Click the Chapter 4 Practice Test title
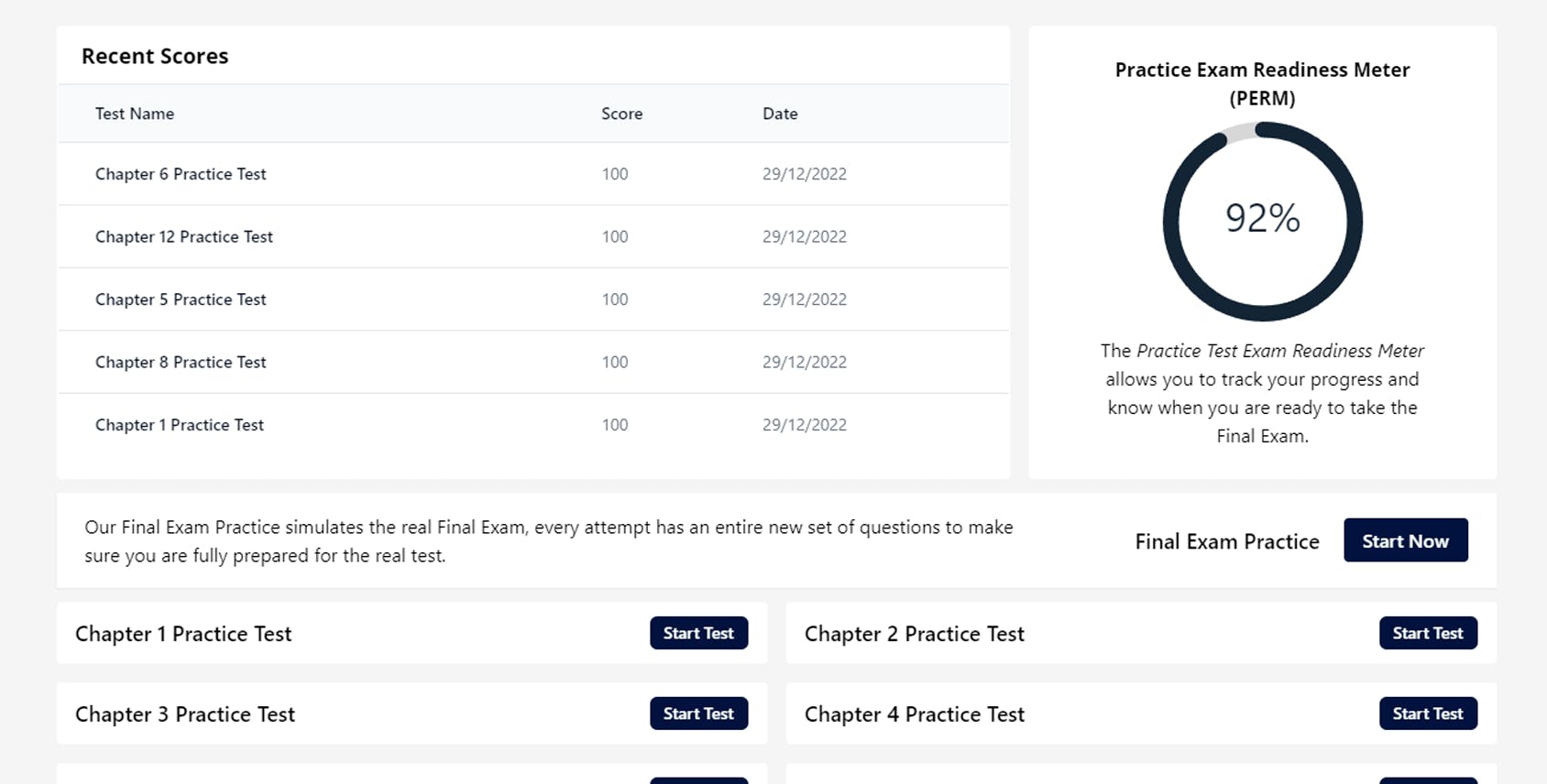The height and width of the screenshot is (784, 1547). 914,714
